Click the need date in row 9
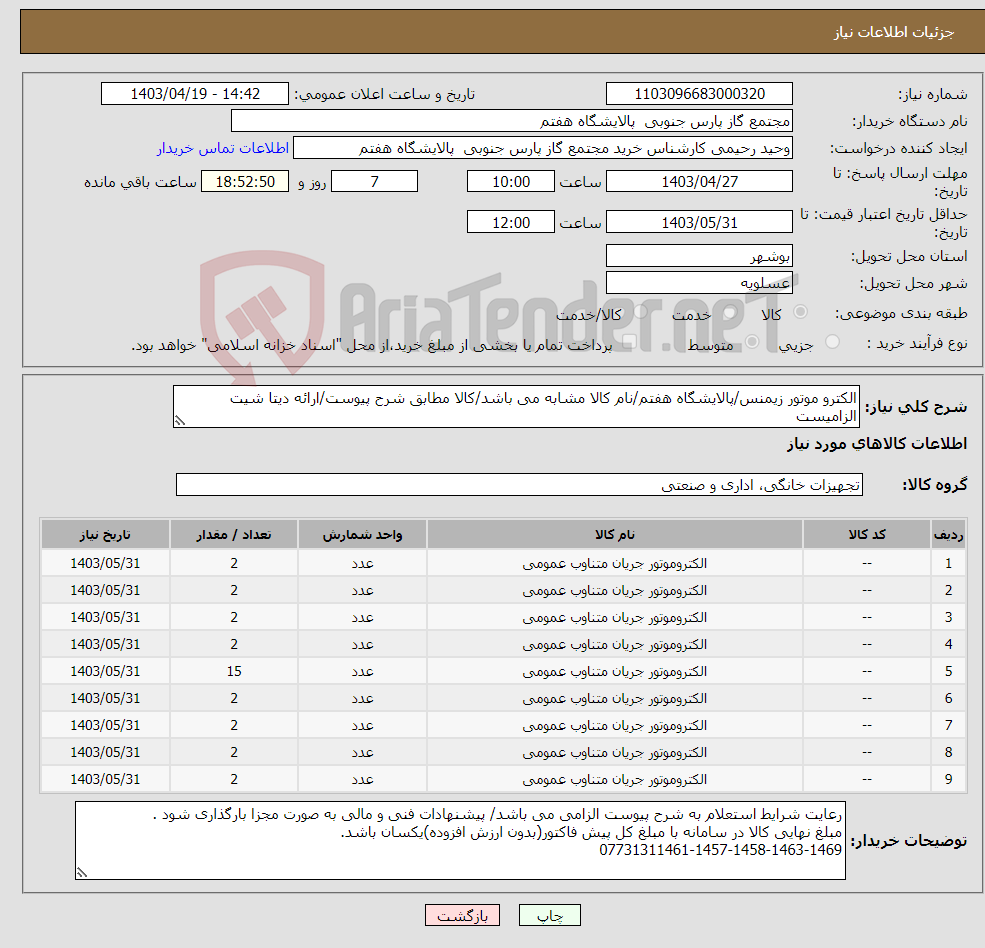Screen dimensions: 985x948 tap(105, 780)
